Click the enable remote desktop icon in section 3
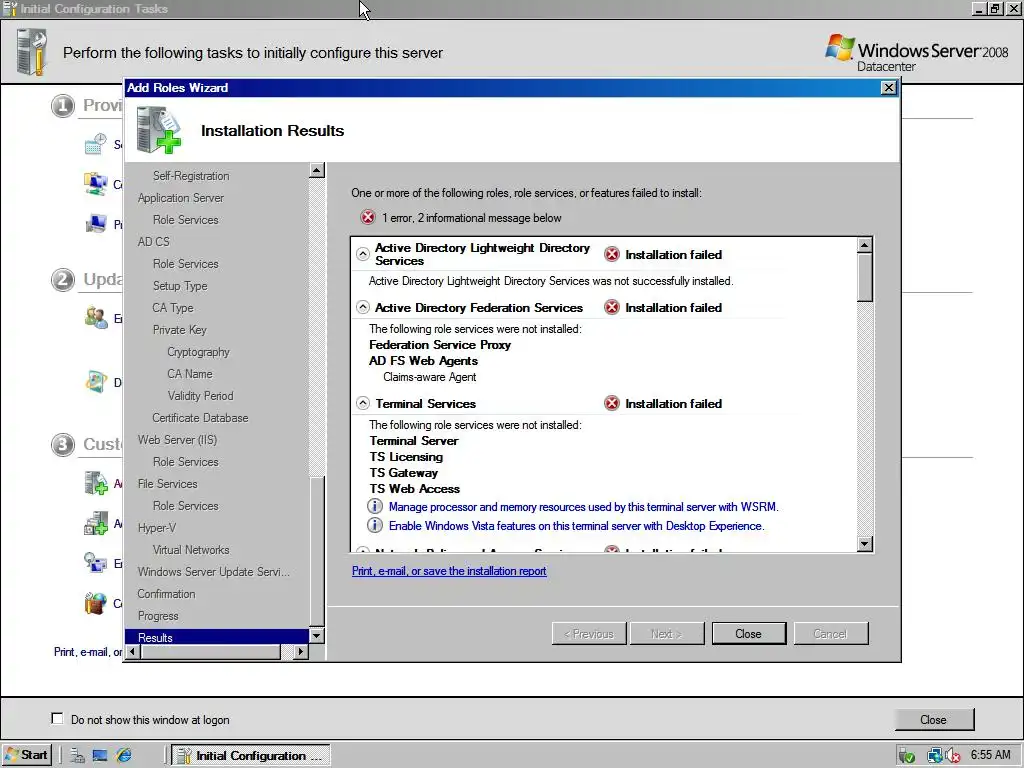This screenshot has height=768, width=1024. pyautogui.click(x=96, y=563)
